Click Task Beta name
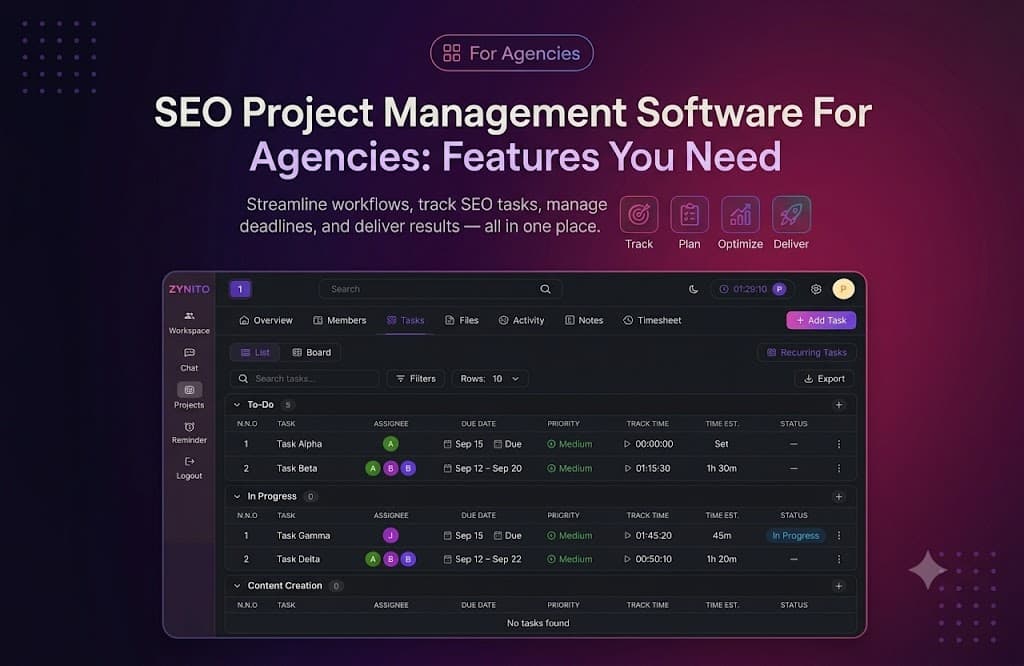The width and height of the screenshot is (1024, 666). point(296,468)
